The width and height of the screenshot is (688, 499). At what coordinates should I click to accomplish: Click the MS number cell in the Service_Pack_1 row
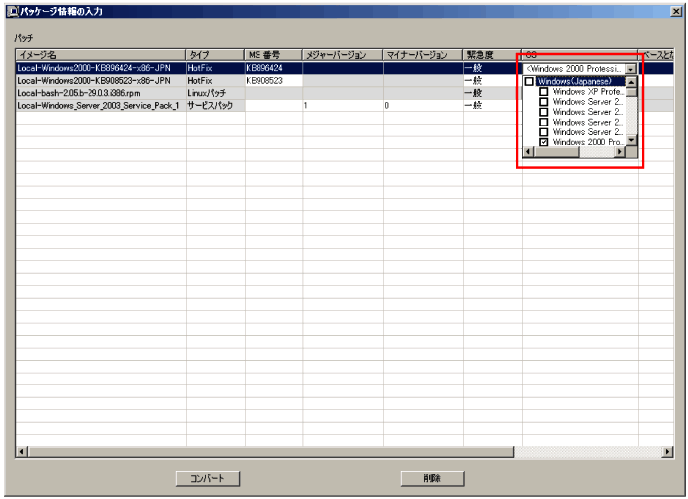point(273,106)
